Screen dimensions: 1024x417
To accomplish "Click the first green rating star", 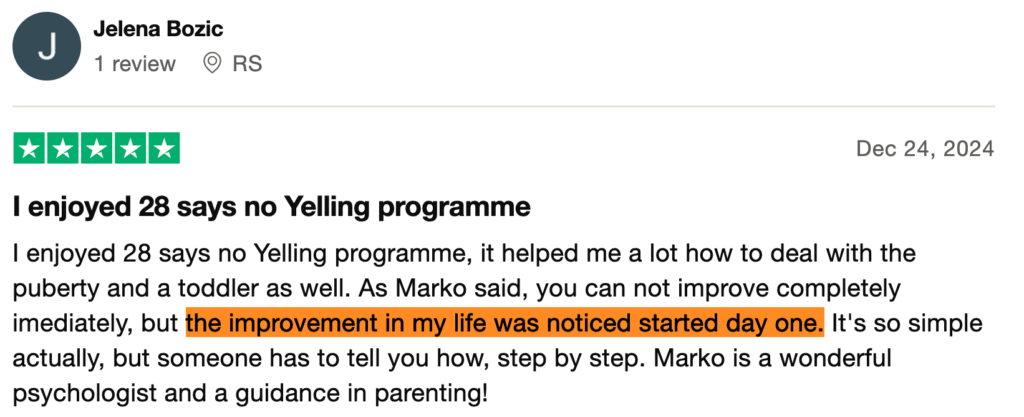I will [x=29, y=149].
